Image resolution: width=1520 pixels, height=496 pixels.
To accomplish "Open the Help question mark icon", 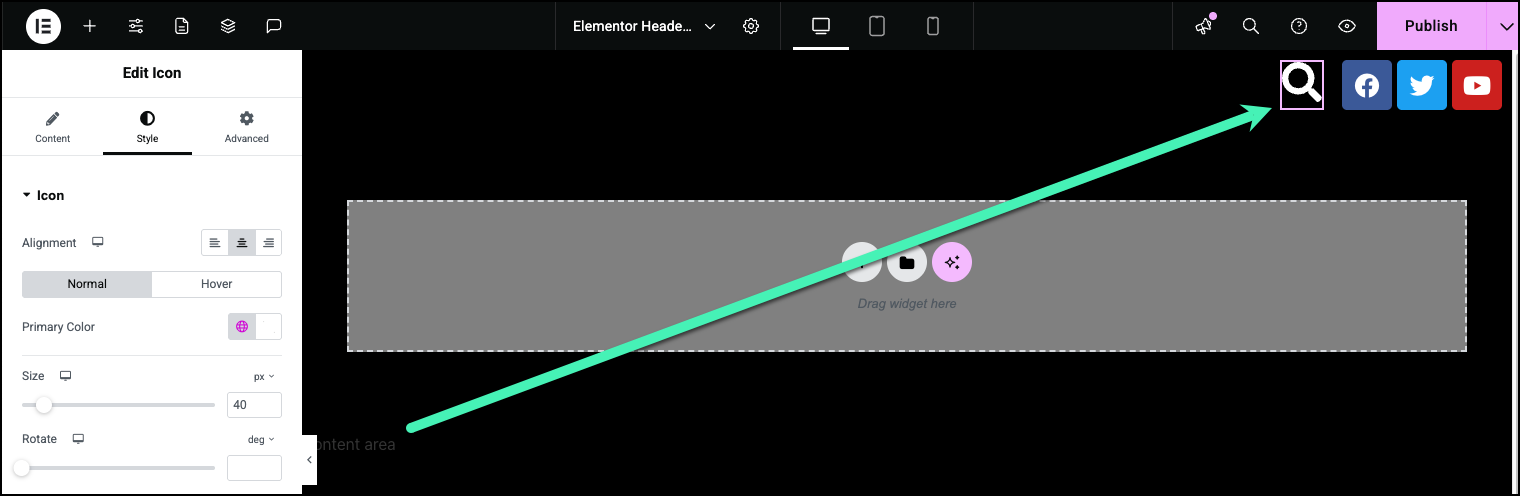I will [1299, 26].
